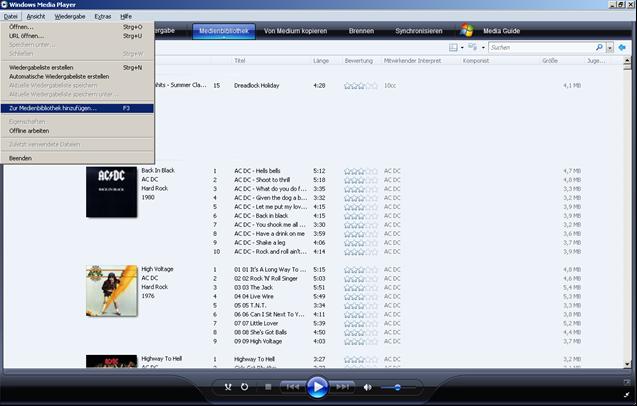Select the Highway To Hell album cover
The height and width of the screenshot is (406, 637).
click(x=112, y=361)
